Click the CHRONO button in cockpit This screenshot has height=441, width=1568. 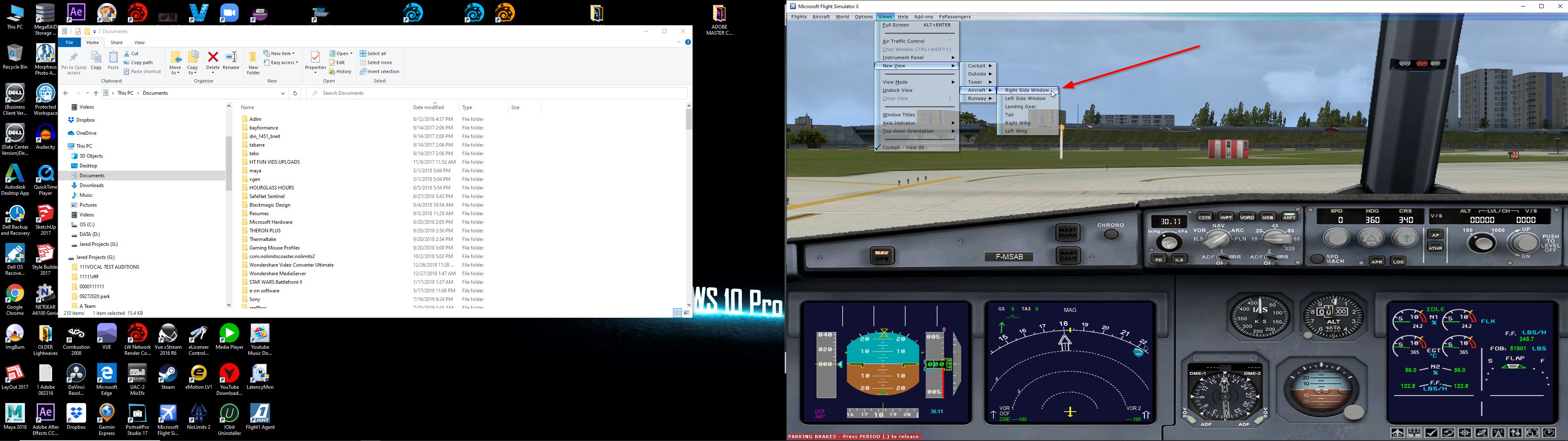click(1111, 234)
